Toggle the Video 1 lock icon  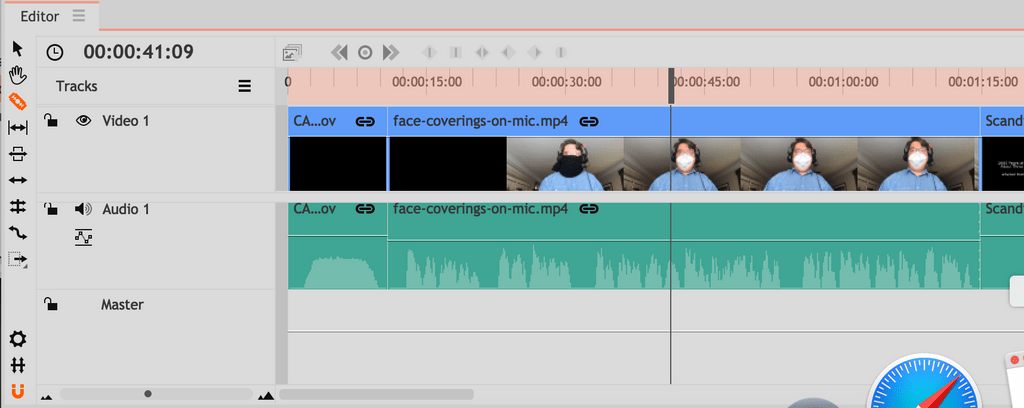tap(50, 121)
